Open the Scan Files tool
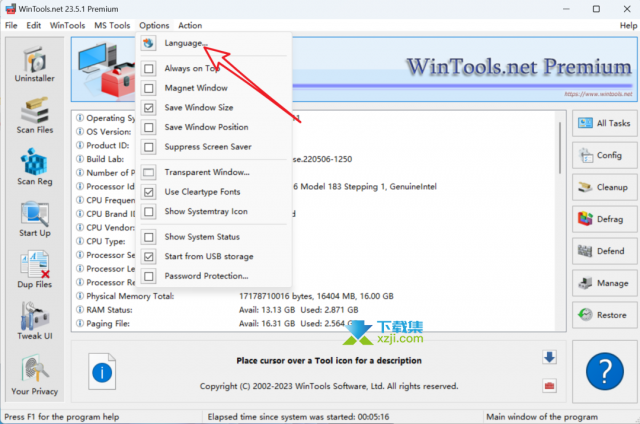640x424 pixels. [x=35, y=116]
